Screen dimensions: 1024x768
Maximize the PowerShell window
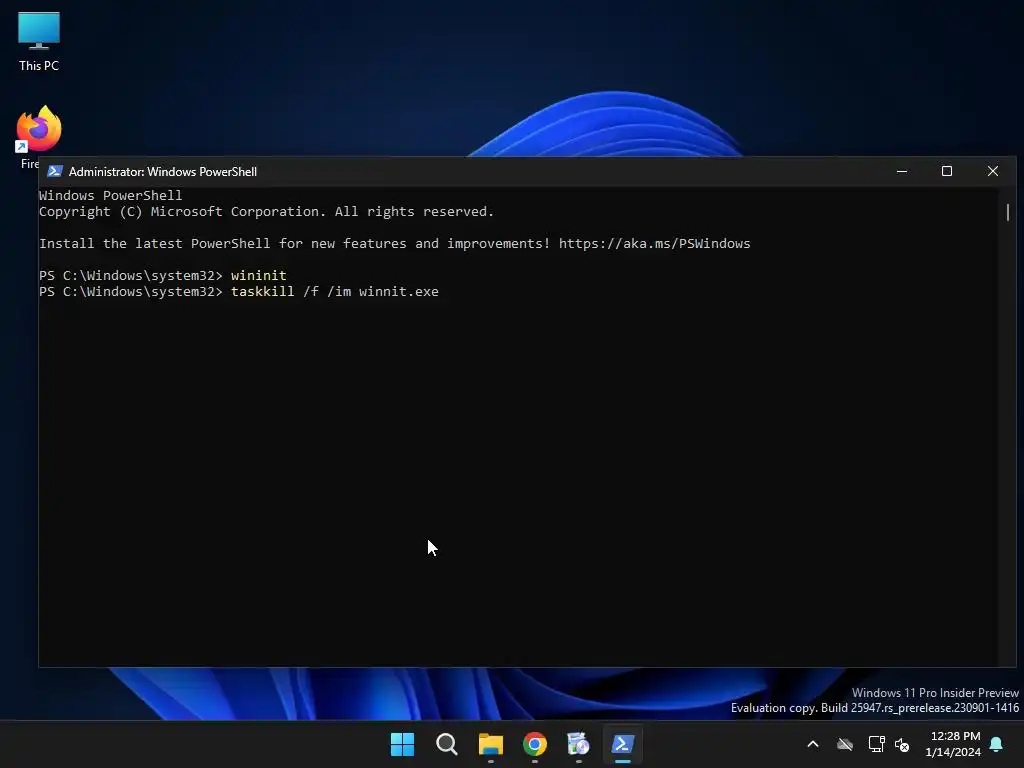pos(947,171)
